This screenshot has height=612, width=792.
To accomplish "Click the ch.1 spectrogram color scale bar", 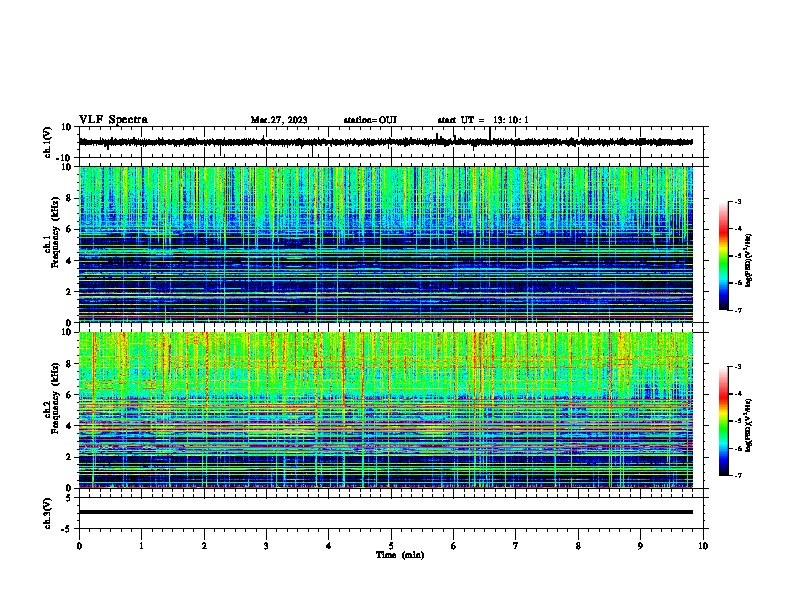I will (724, 256).
